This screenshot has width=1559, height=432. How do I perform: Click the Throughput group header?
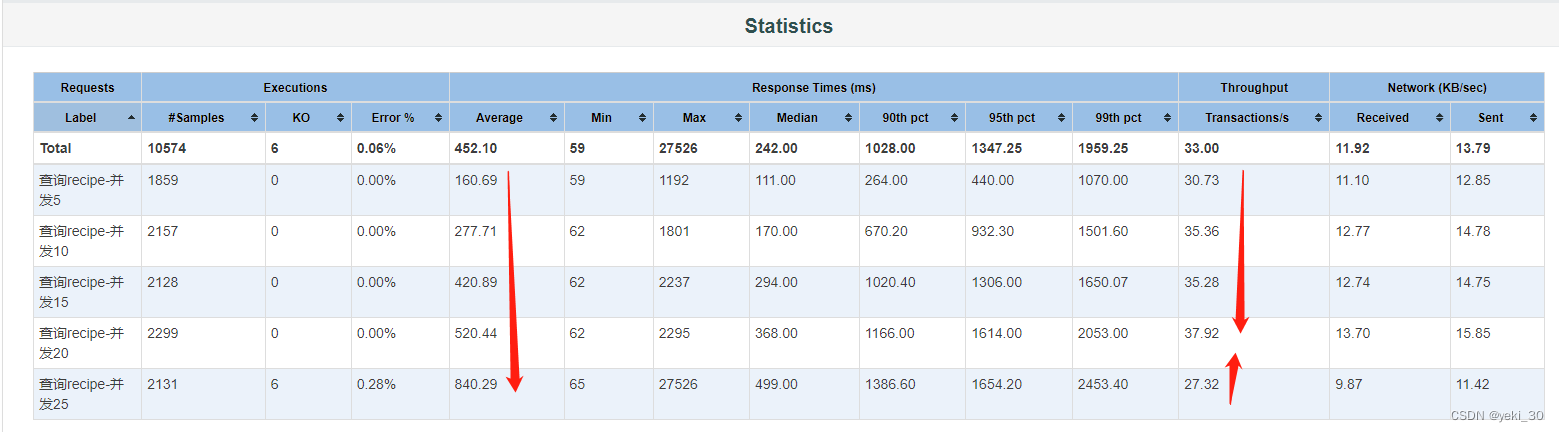pos(1254,88)
